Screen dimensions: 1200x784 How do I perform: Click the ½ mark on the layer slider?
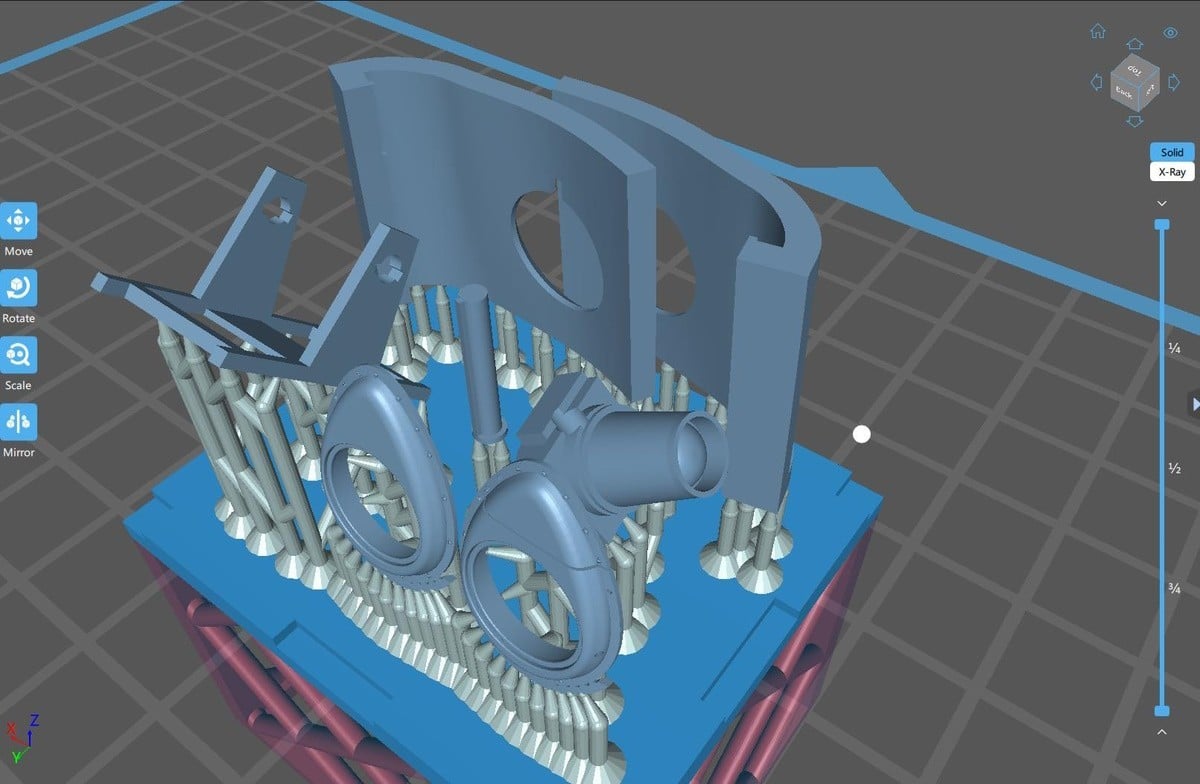pyautogui.click(x=1175, y=468)
